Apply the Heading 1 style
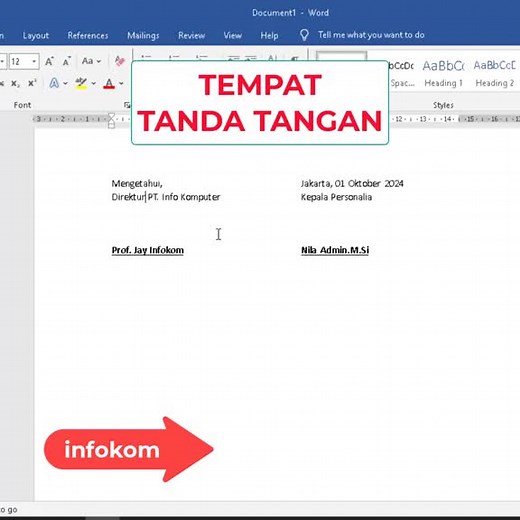The width and height of the screenshot is (520, 520). (x=443, y=73)
